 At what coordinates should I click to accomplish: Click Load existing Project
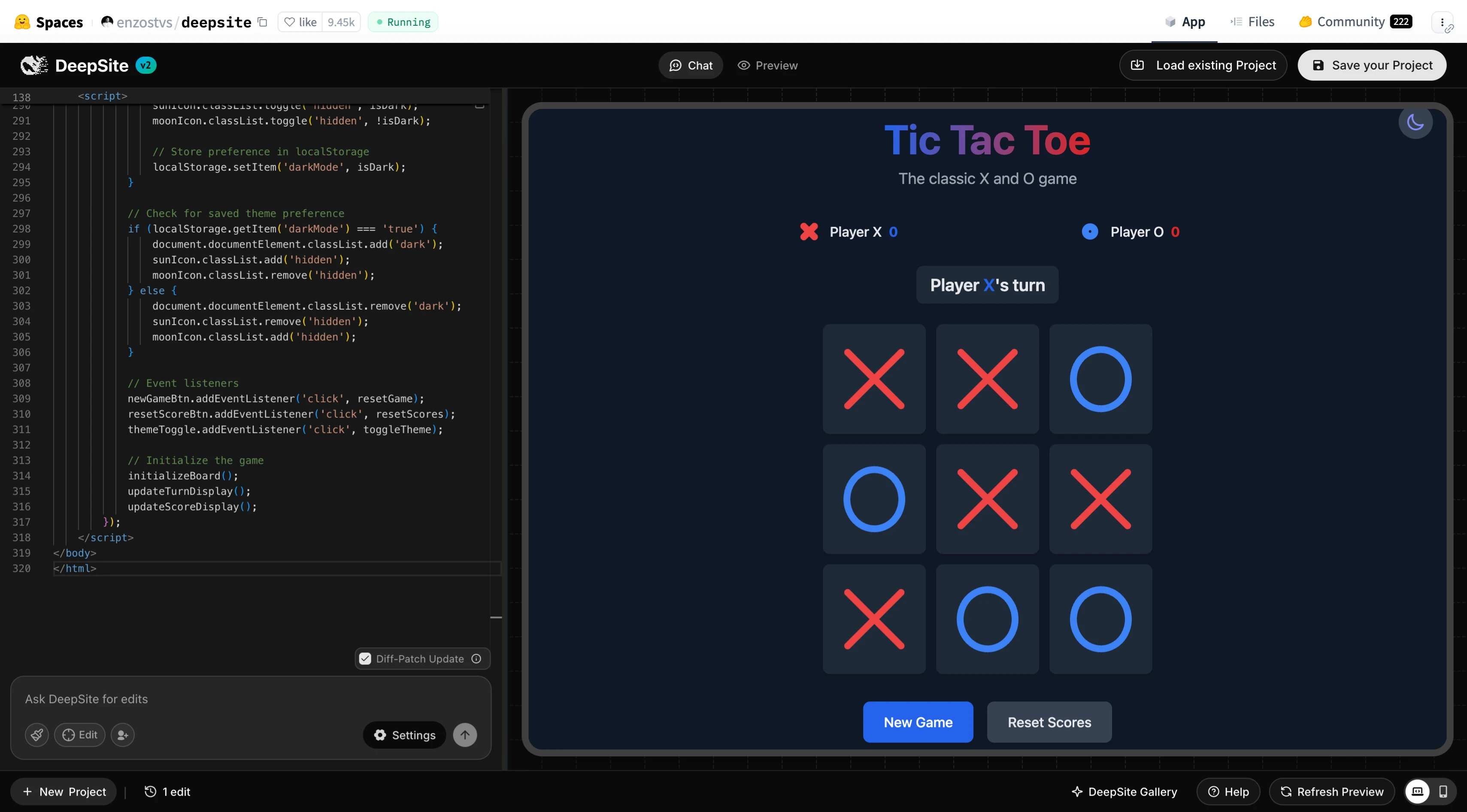(x=1203, y=66)
